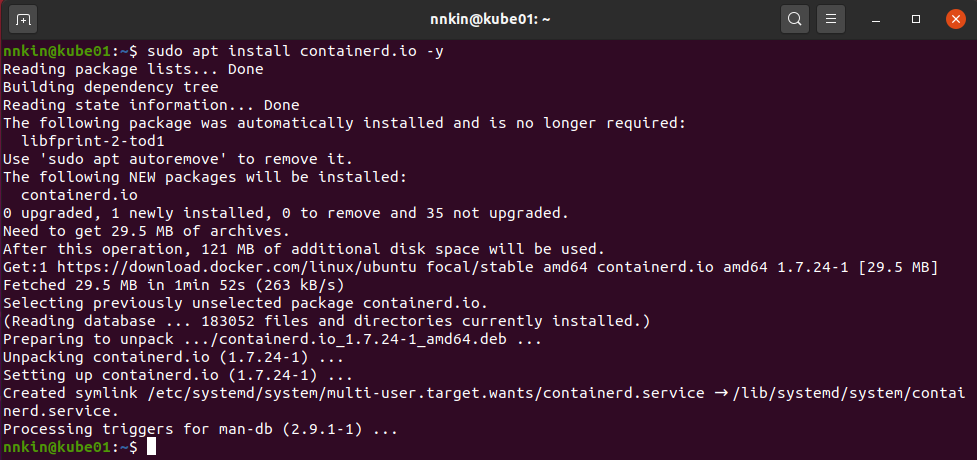Click the 'Unpacking containerd.io' line
The image size is (977, 460).
click(x=173, y=357)
